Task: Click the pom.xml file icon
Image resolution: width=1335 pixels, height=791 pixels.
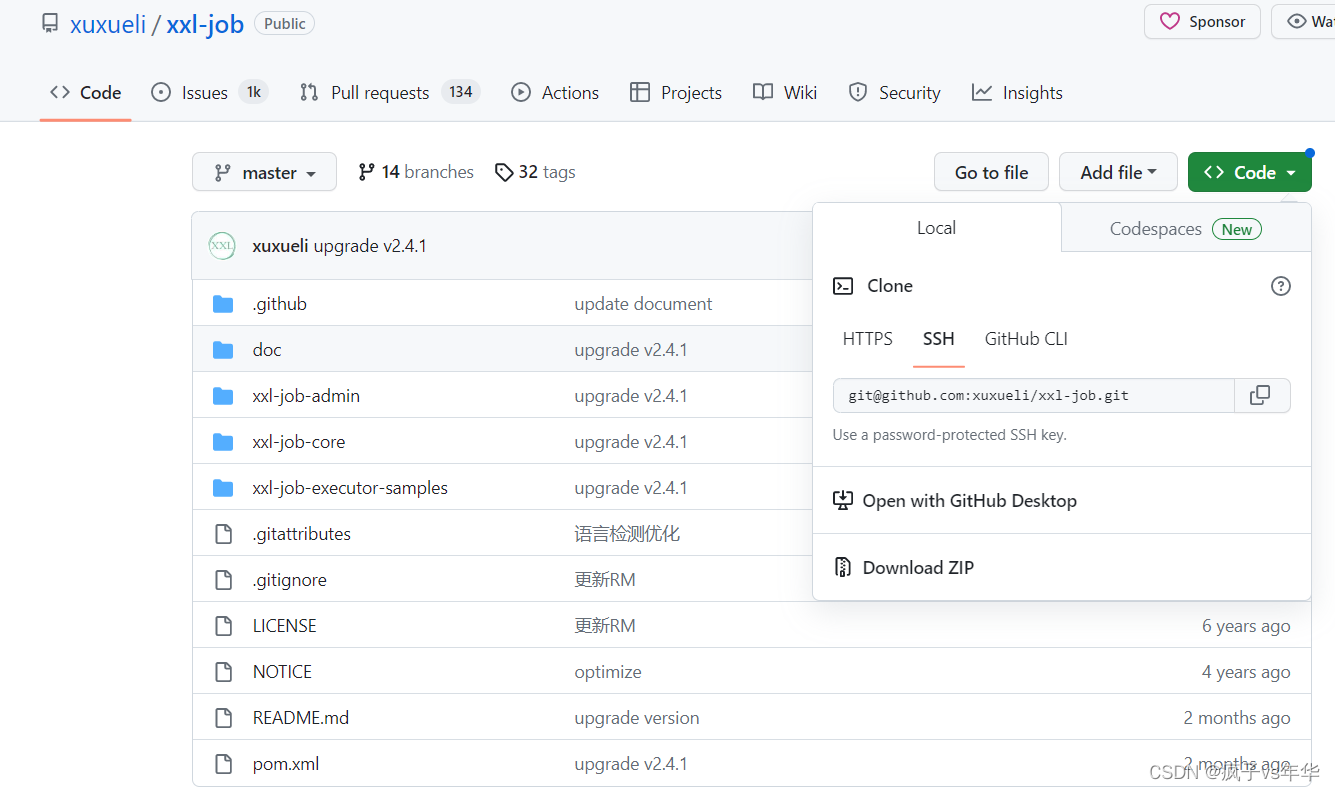Action: click(x=224, y=764)
